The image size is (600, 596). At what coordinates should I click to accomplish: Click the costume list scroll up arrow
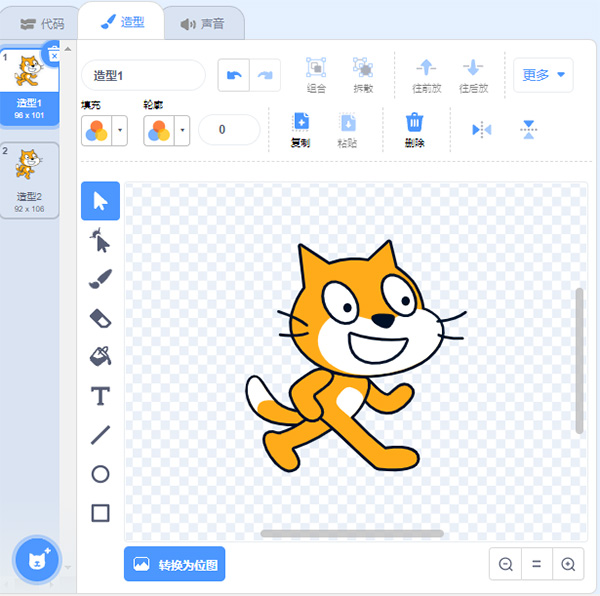tap(68, 49)
